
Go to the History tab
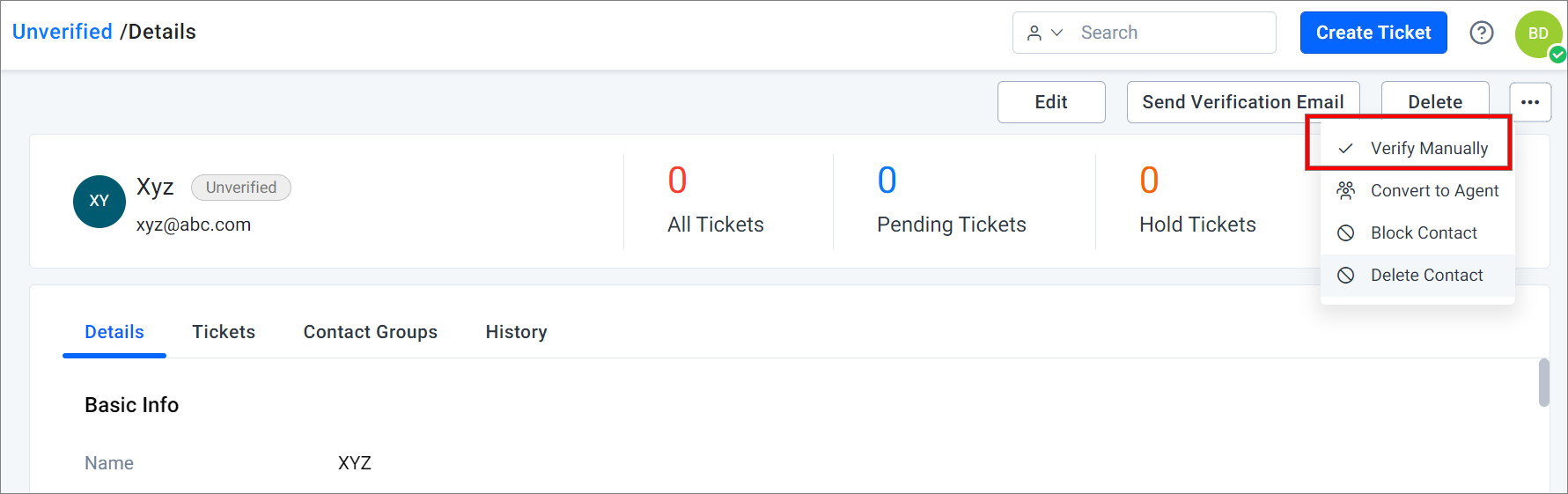pyautogui.click(x=517, y=332)
